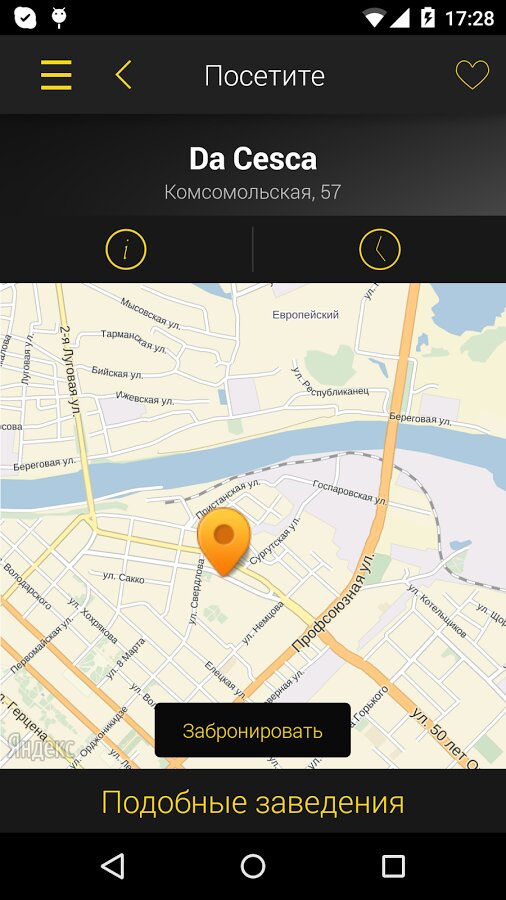This screenshot has width=506, height=900.
Task: Go back using the yellow arrow
Action: point(123,75)
